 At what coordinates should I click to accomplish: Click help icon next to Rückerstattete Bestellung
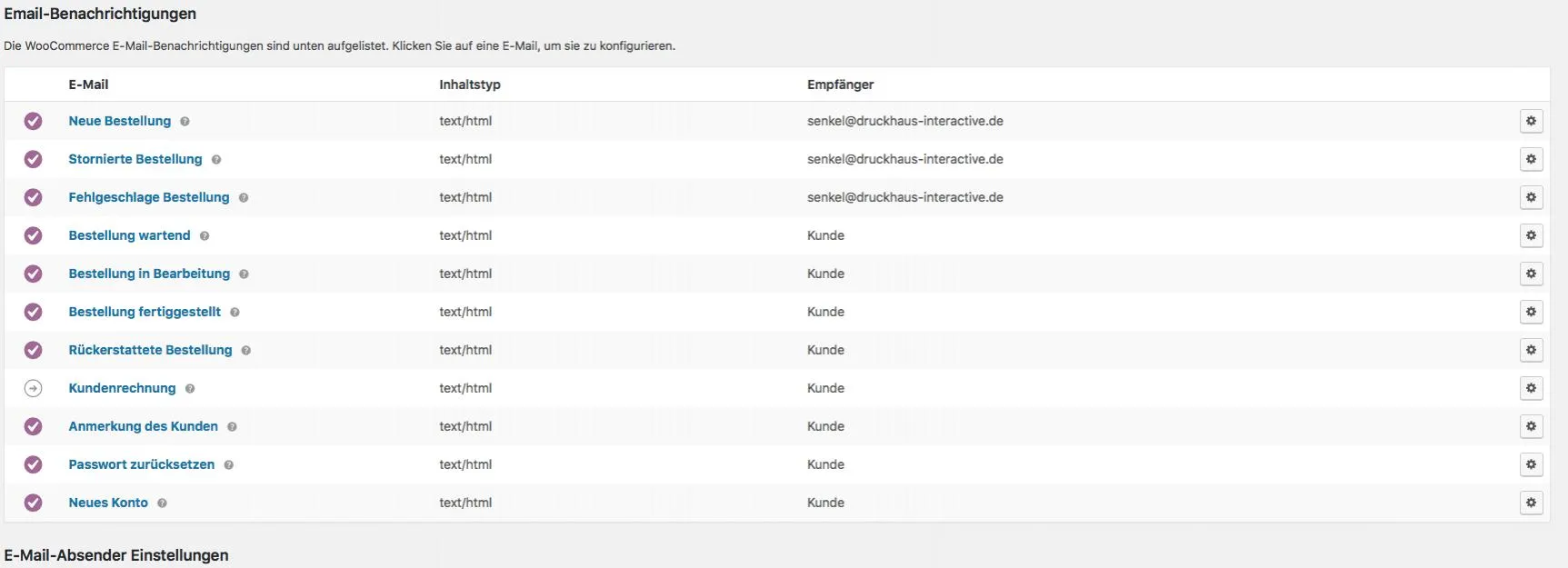tap(246, 351)
